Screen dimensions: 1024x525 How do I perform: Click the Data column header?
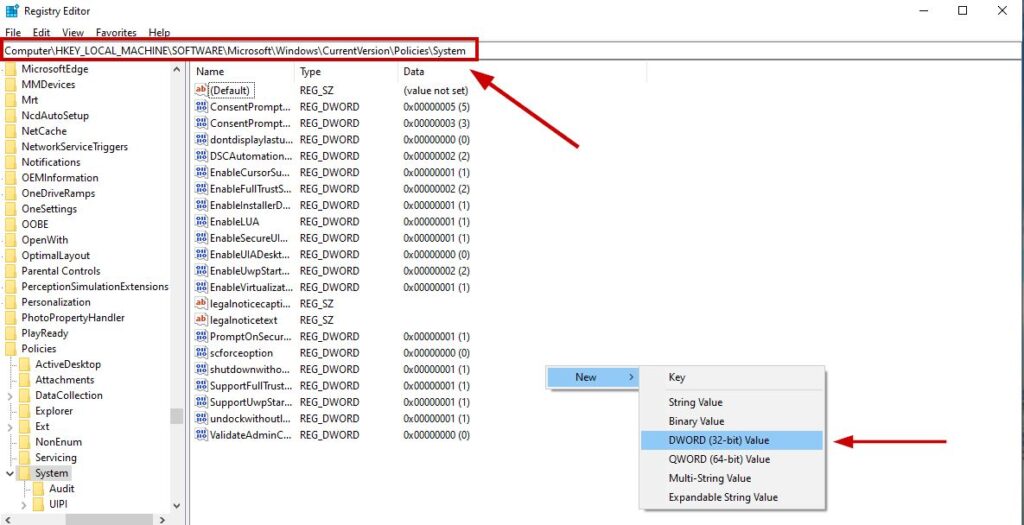click(522, 71)
